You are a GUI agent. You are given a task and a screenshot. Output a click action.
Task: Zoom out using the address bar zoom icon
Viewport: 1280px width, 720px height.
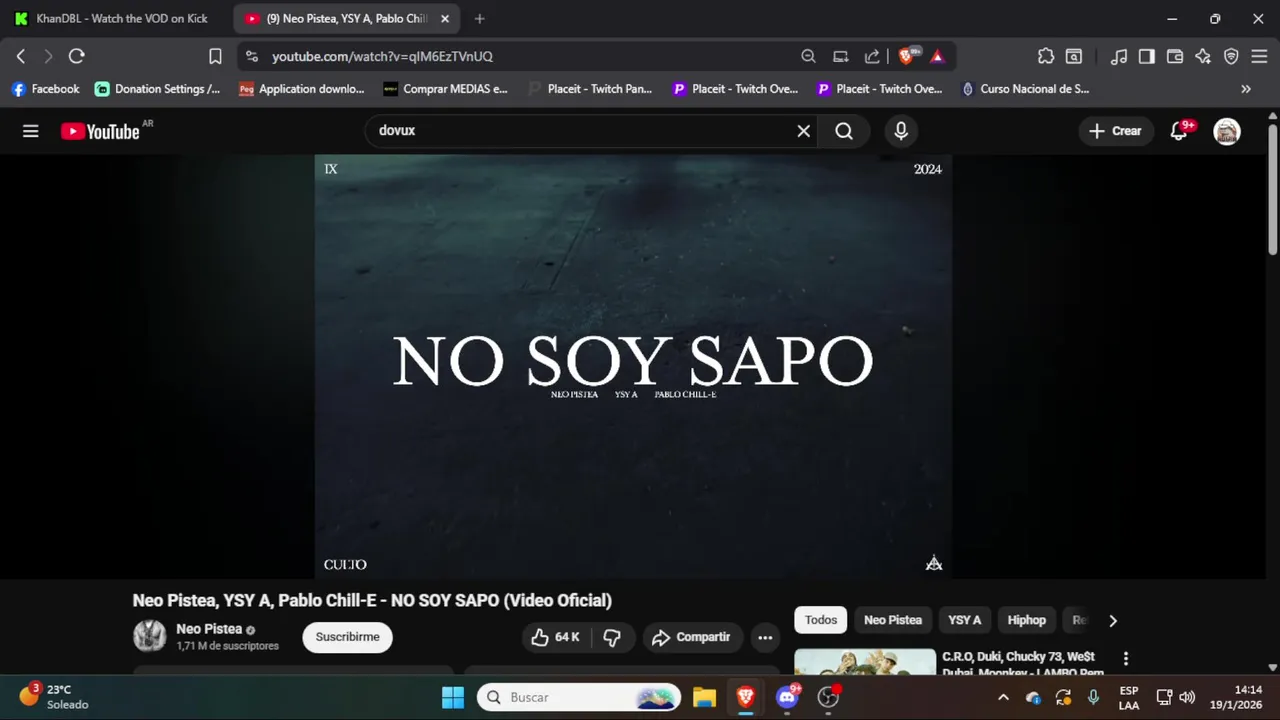click(808, 56)
